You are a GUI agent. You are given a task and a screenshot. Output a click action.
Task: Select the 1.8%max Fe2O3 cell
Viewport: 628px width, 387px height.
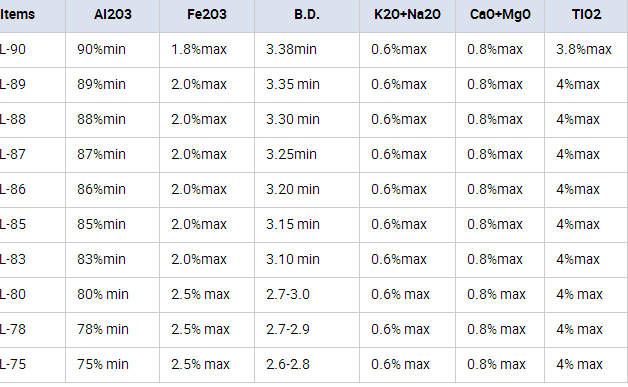point(207,50)
